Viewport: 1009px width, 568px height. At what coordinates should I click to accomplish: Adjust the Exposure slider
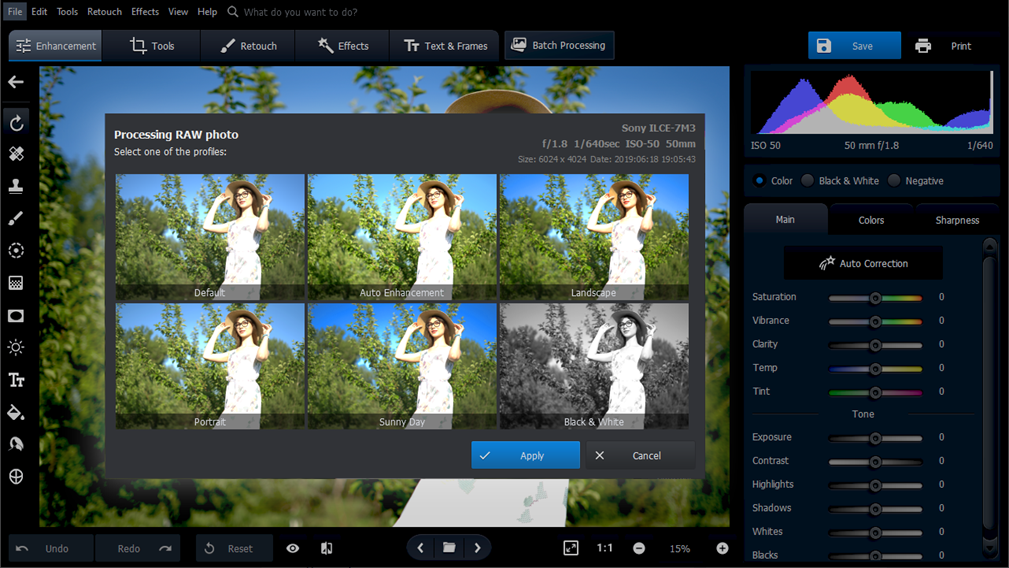pos(875,438)
